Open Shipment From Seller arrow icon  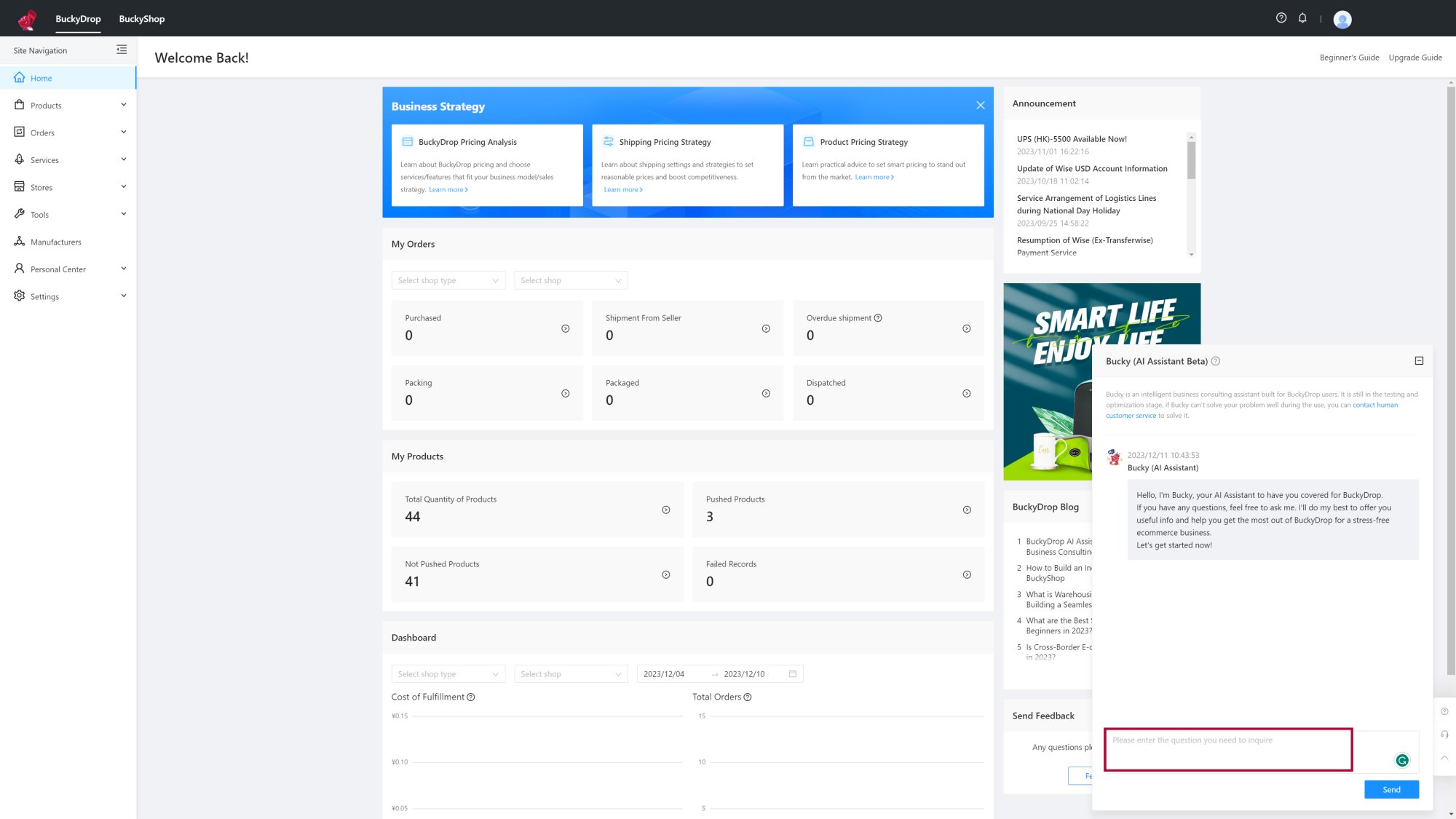click(x=766, y=329)
